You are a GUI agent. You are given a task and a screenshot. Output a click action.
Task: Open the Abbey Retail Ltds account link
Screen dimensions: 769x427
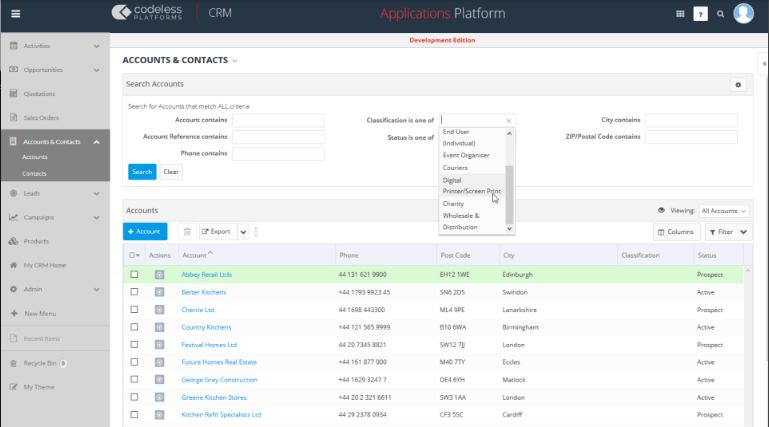click(206, 275)
